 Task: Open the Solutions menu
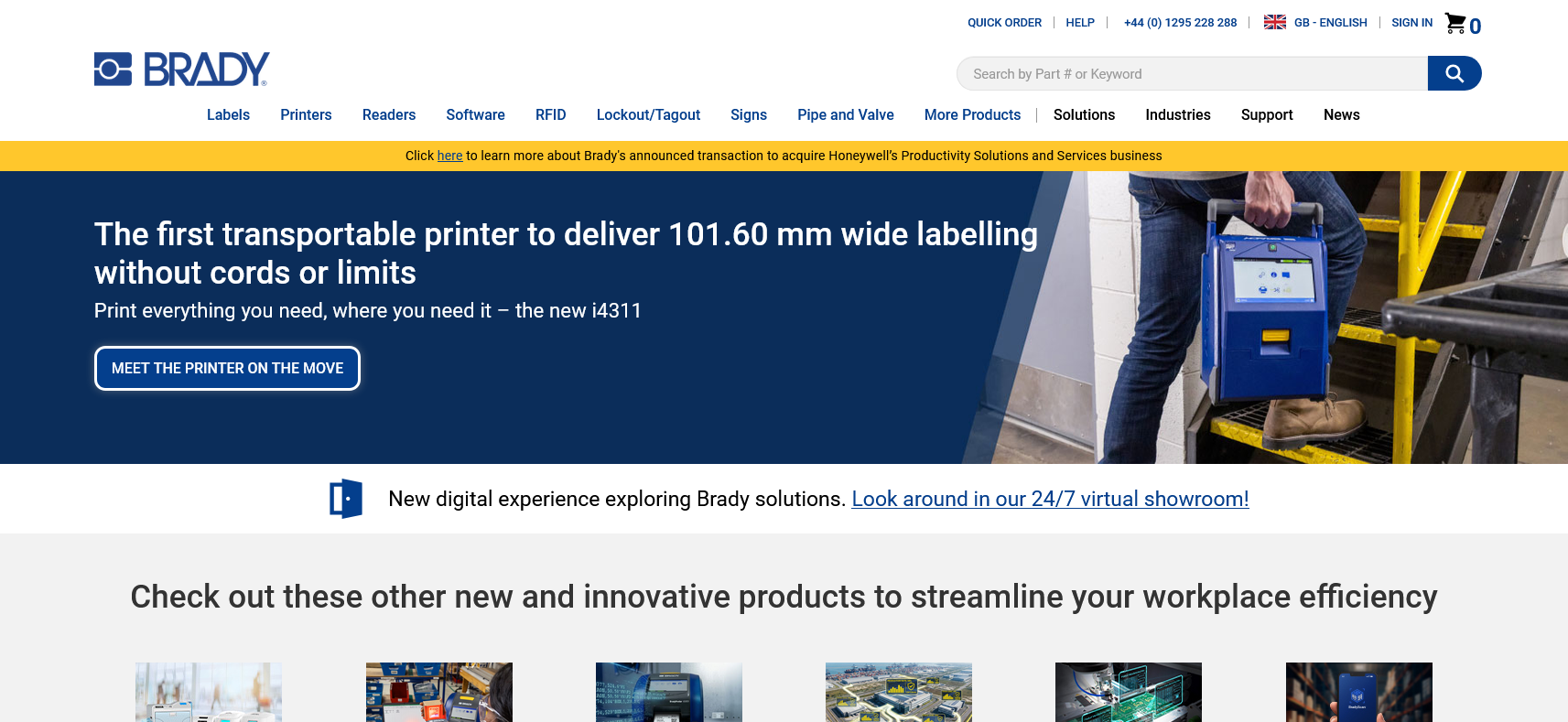[1084, 114]
